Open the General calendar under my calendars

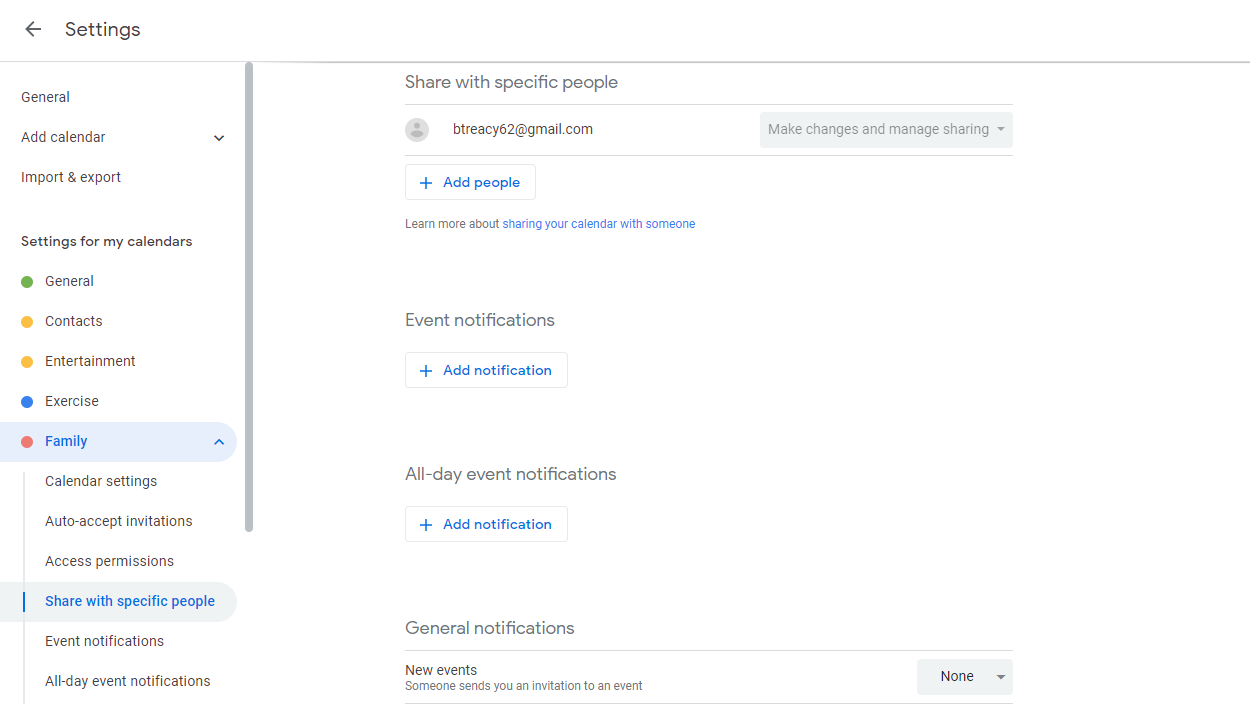click(x=69, y=281)
